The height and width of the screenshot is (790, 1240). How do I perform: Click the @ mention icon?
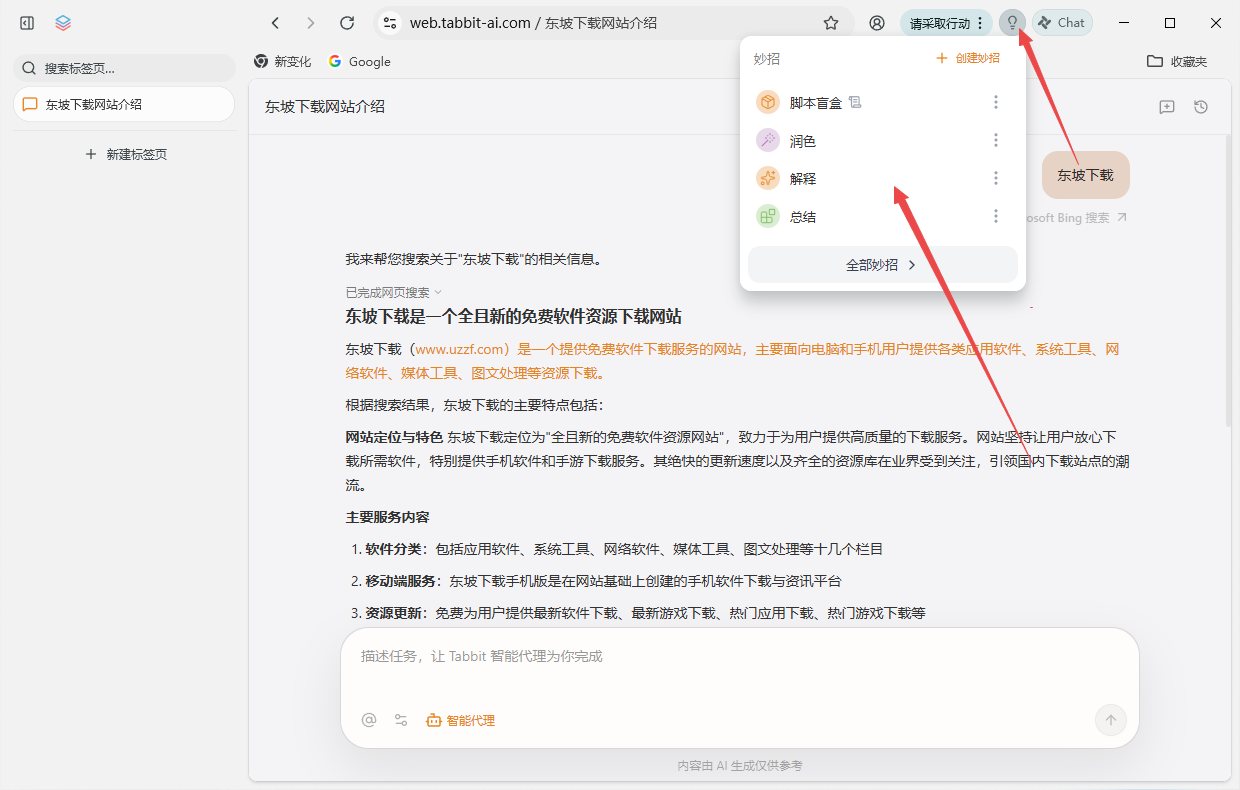click(369, 720)
